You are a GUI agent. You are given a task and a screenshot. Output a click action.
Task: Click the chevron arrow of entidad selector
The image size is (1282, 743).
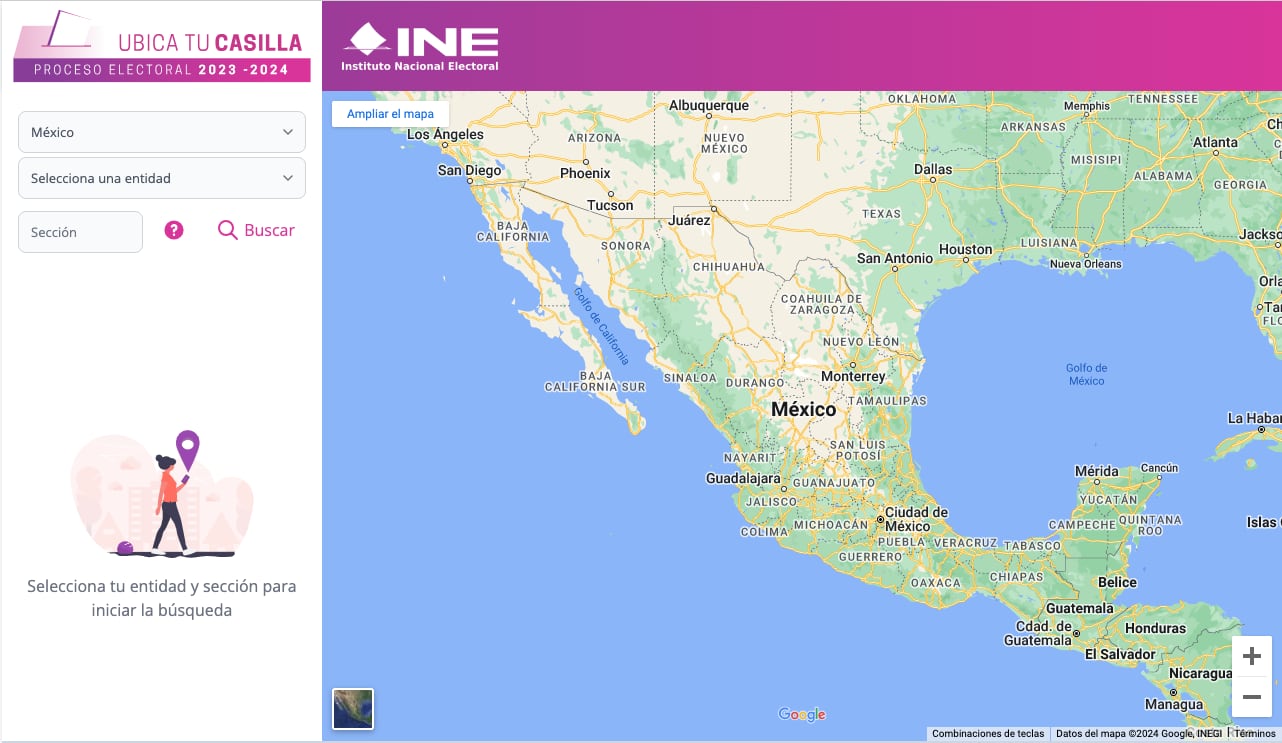tap(288, 178)
